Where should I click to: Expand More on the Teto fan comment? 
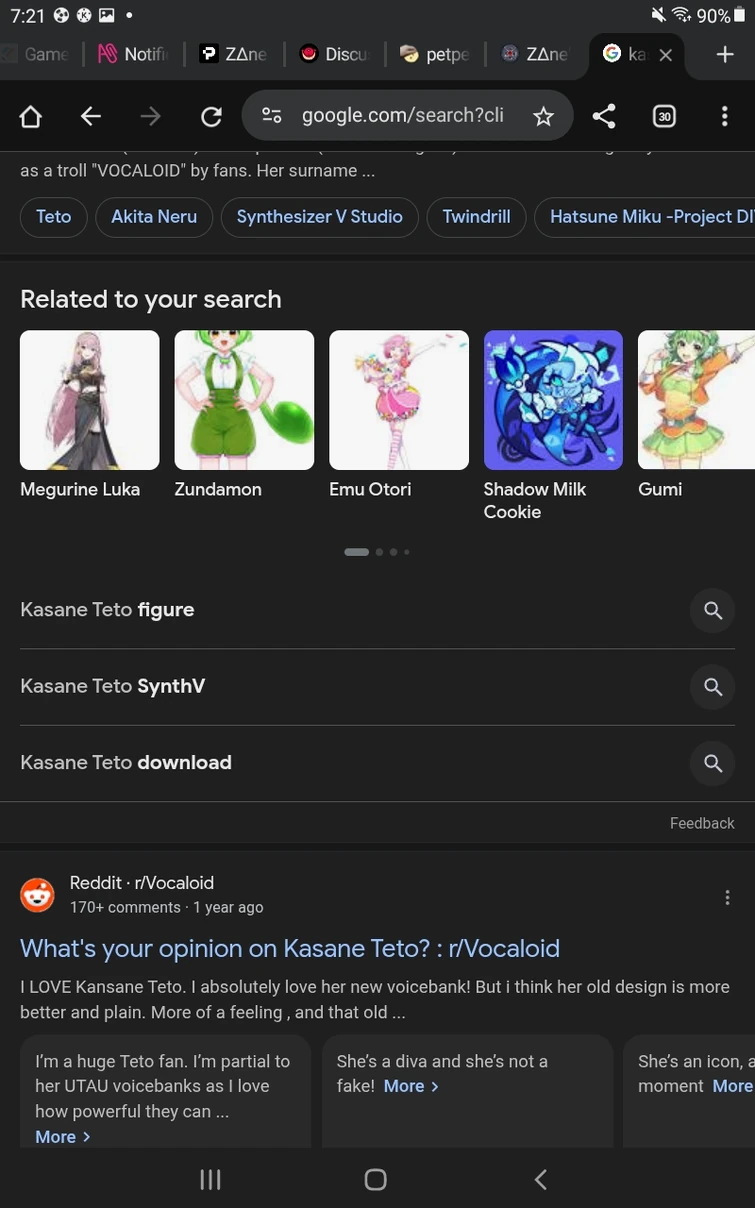[62, 1137]
